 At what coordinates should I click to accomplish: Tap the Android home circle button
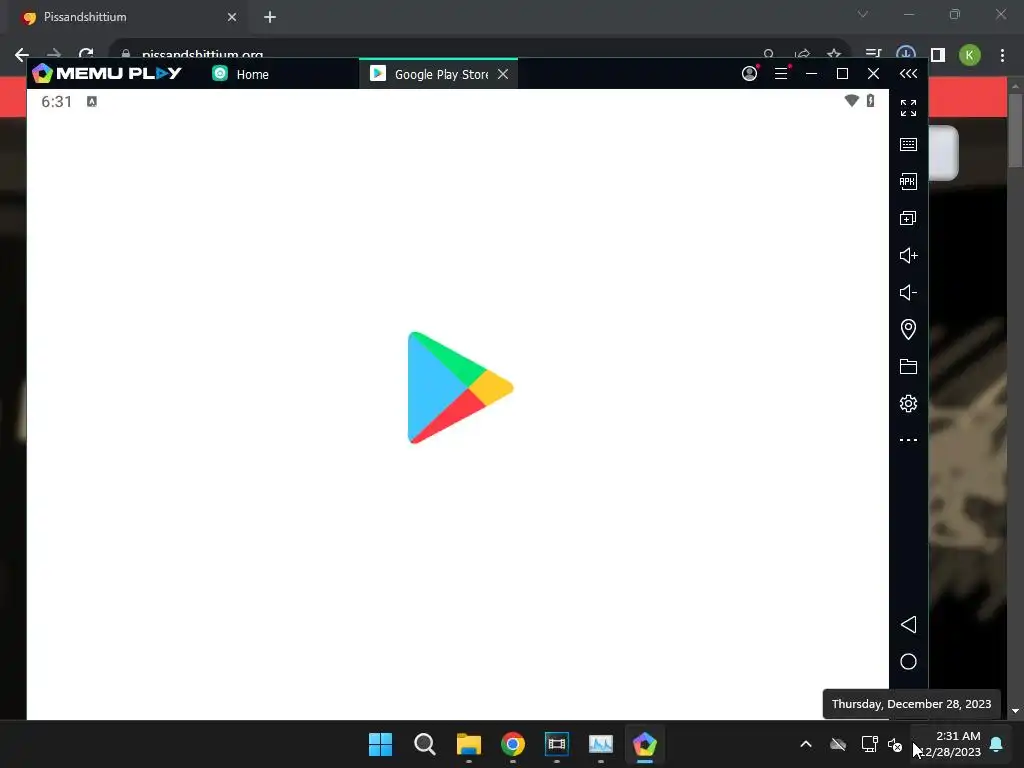click(x=908, y=662)
